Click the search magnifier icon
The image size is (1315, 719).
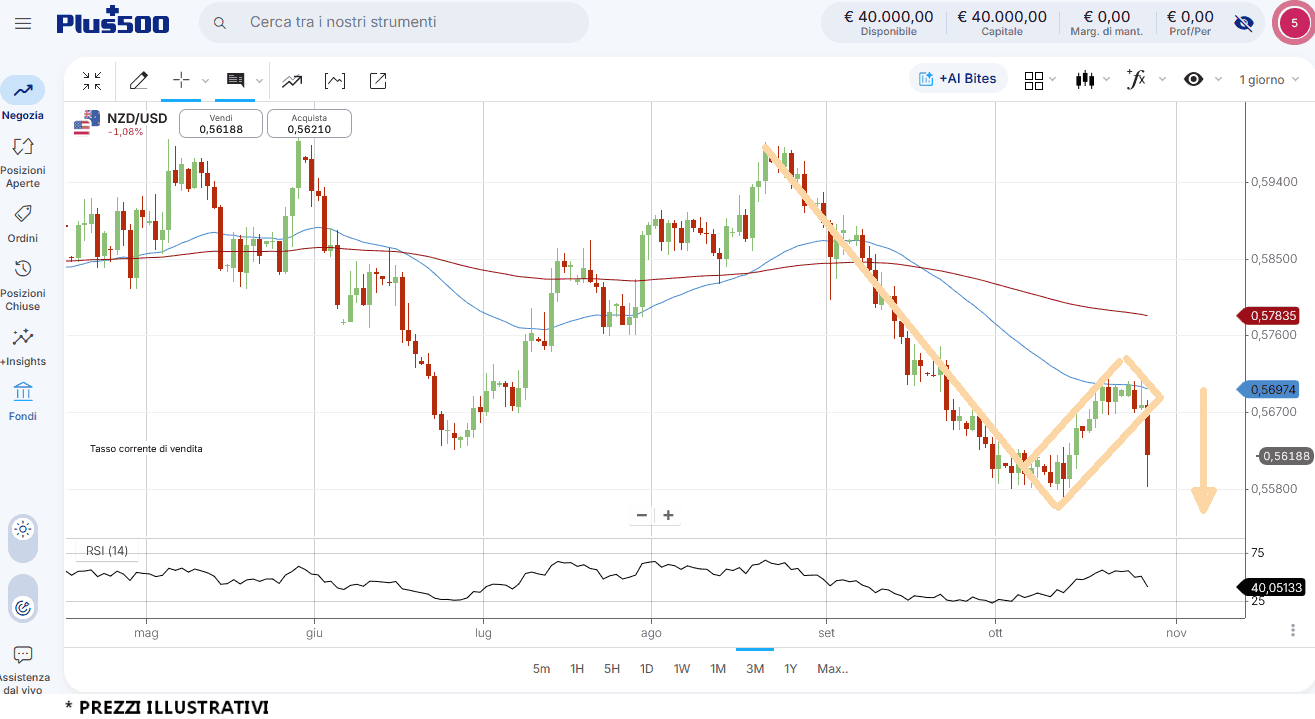(221, 23)
